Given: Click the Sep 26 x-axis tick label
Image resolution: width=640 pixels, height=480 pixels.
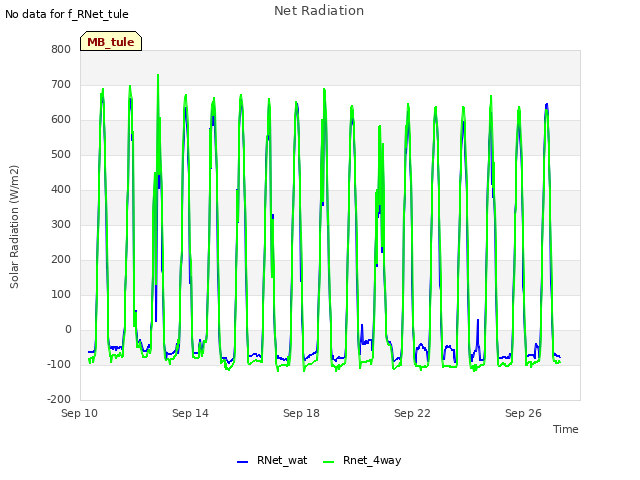Looking at the screenshot, I should (523, 413).
